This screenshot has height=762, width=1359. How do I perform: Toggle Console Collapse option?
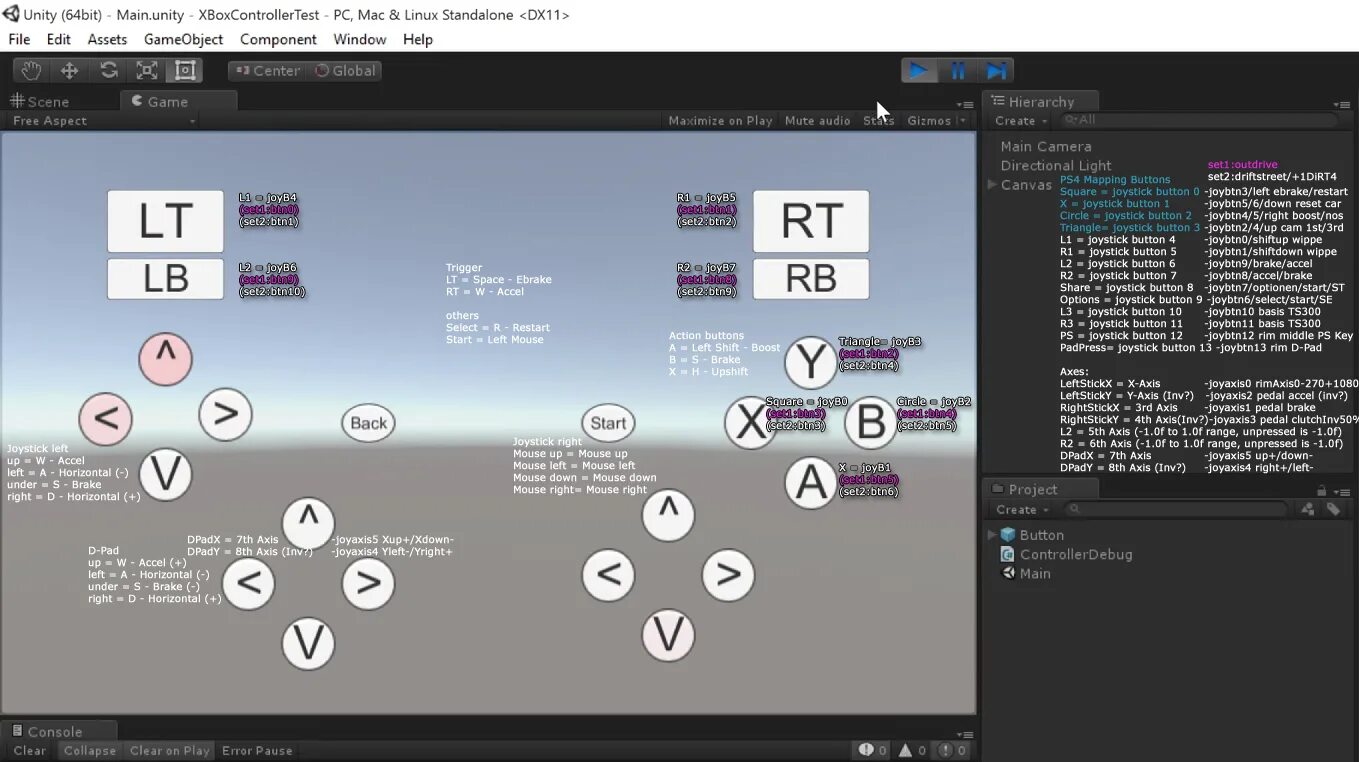pyautogui.click(x=90, y=751)
